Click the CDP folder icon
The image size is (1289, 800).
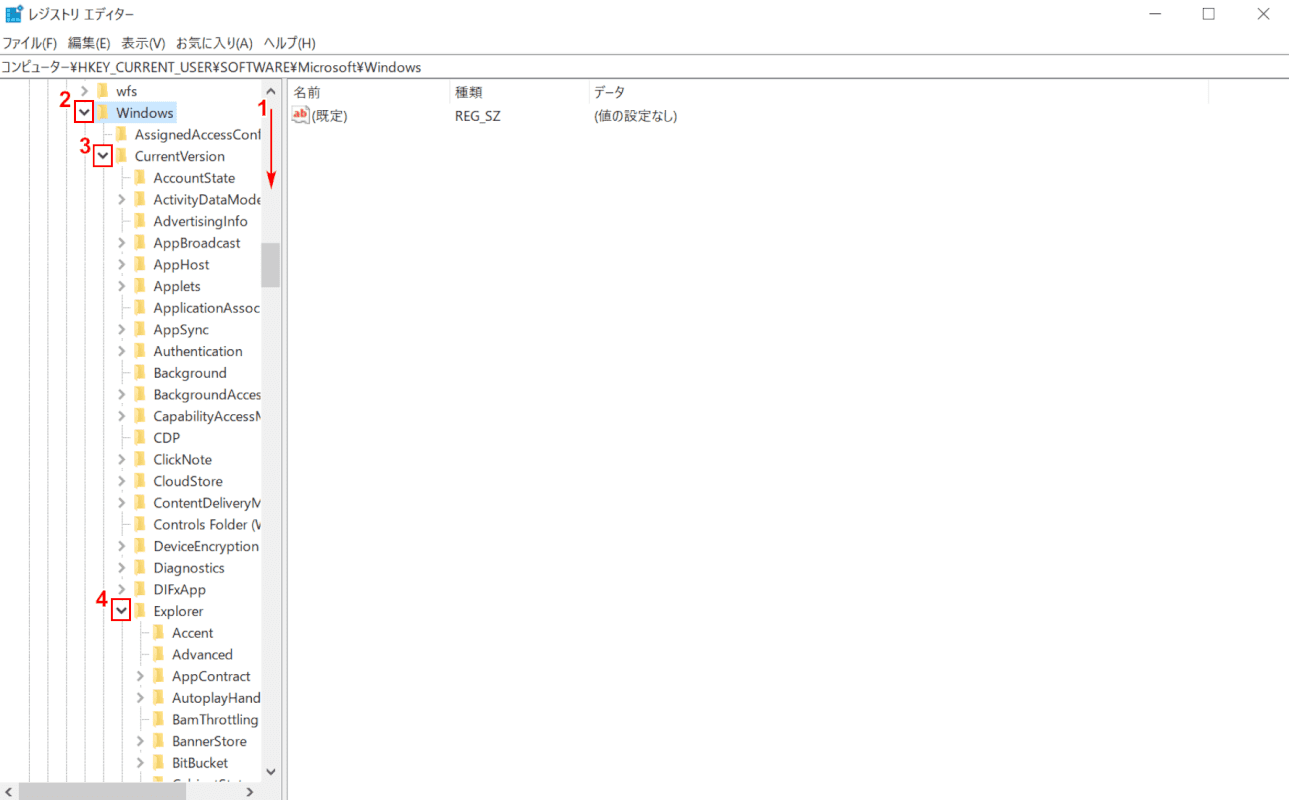(x=140, y=438)
